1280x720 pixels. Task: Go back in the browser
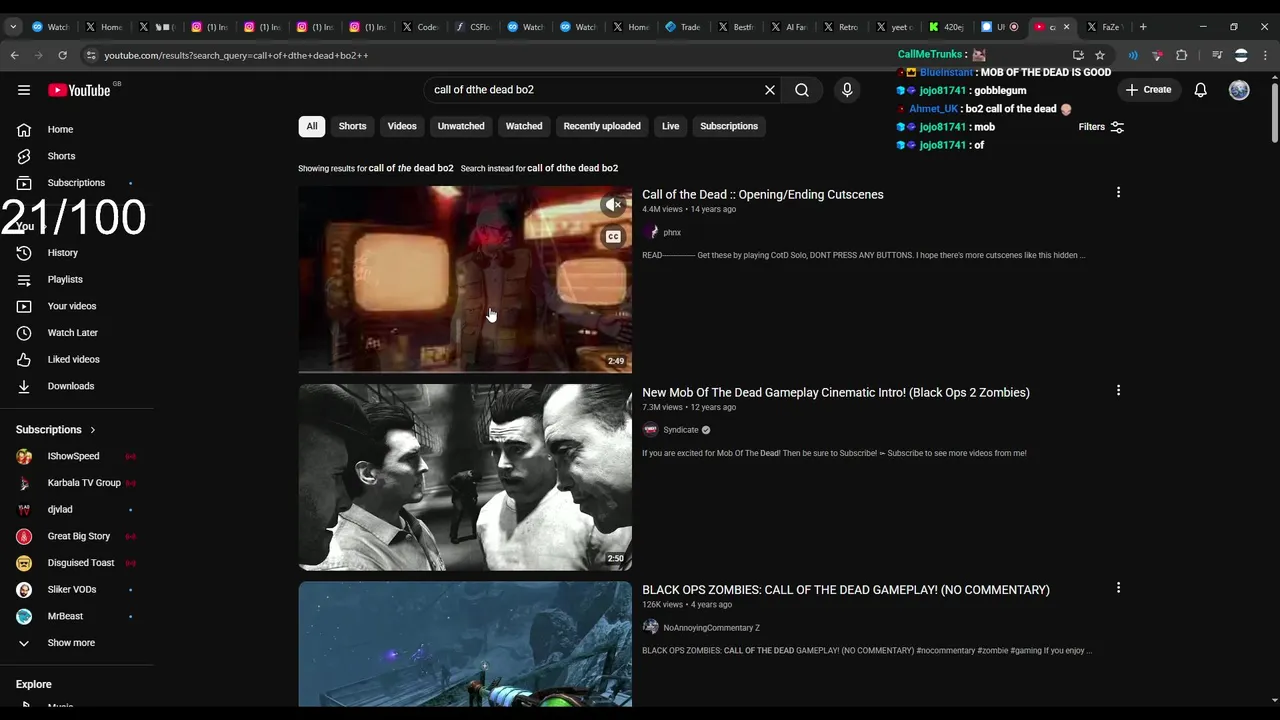tap(14, 55)
